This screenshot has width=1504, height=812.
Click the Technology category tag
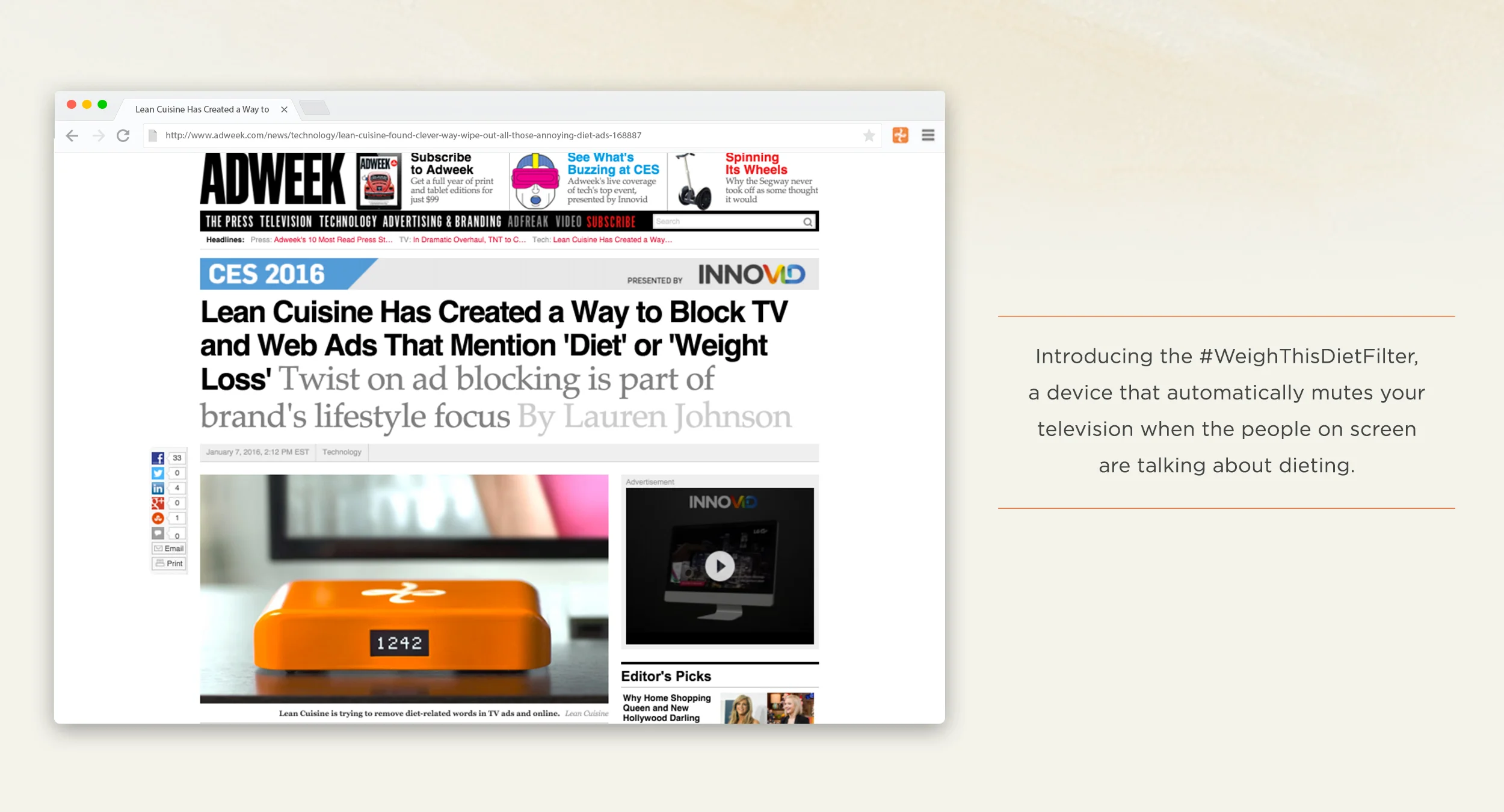(x=342, y=452)
